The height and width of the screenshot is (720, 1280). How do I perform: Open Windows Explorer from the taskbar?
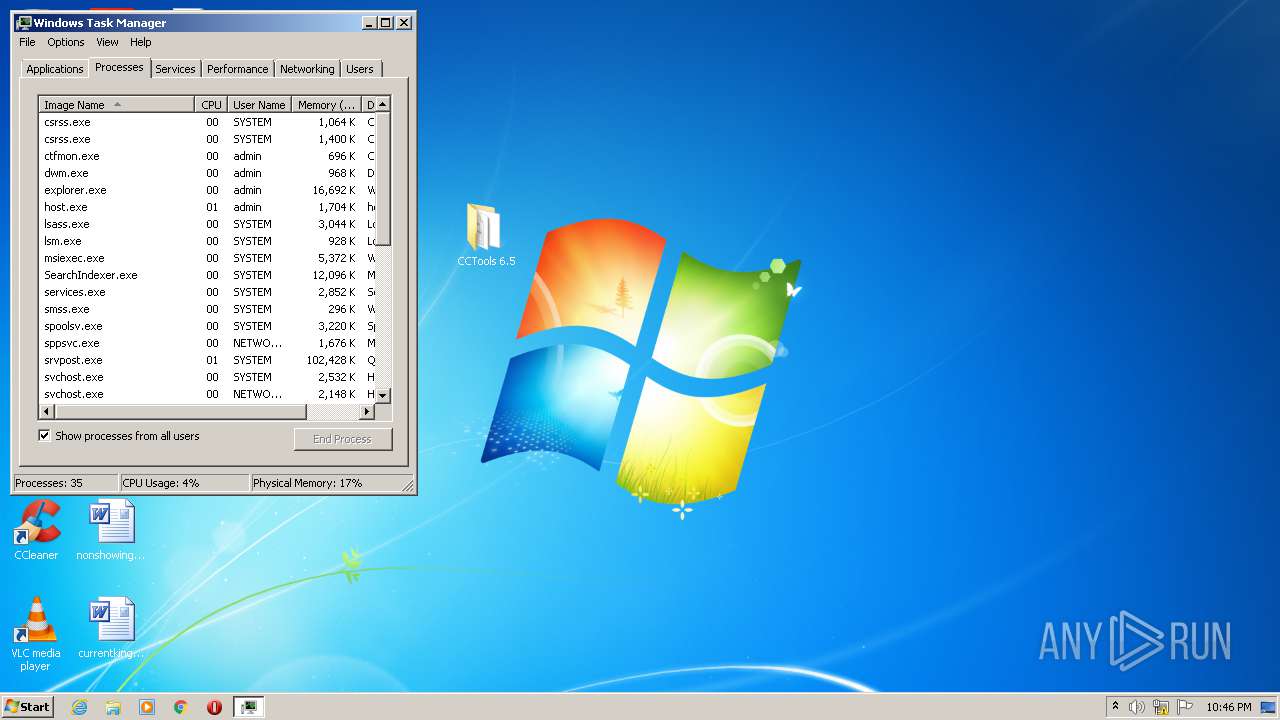(x=113, y=707)
